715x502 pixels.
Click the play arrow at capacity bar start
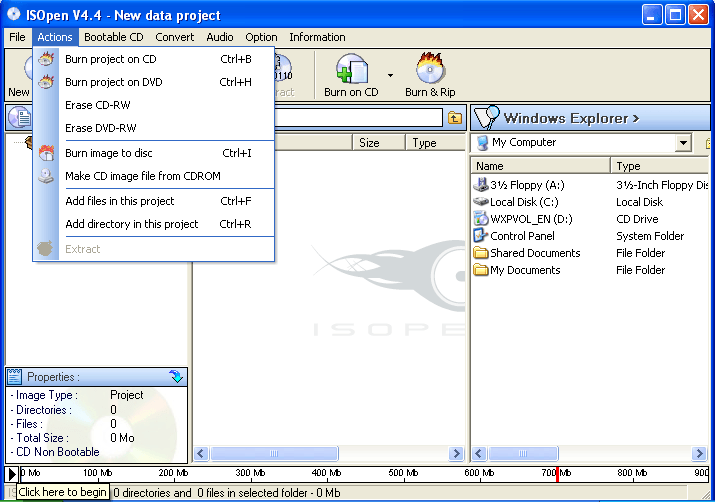pos(12,474)
